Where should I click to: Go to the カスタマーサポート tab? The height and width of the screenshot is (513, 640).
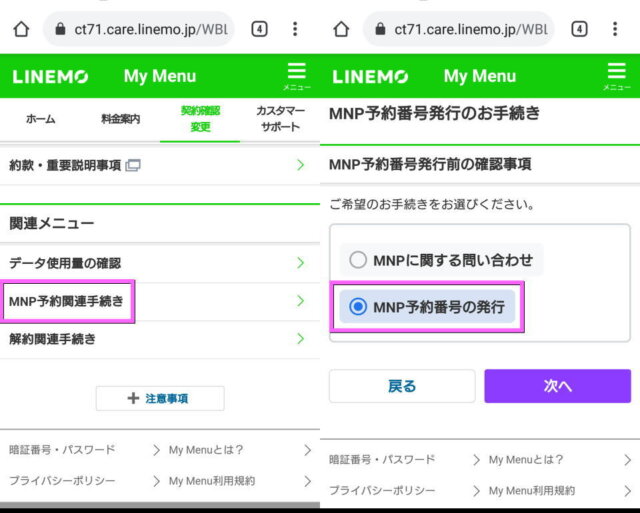280,119
